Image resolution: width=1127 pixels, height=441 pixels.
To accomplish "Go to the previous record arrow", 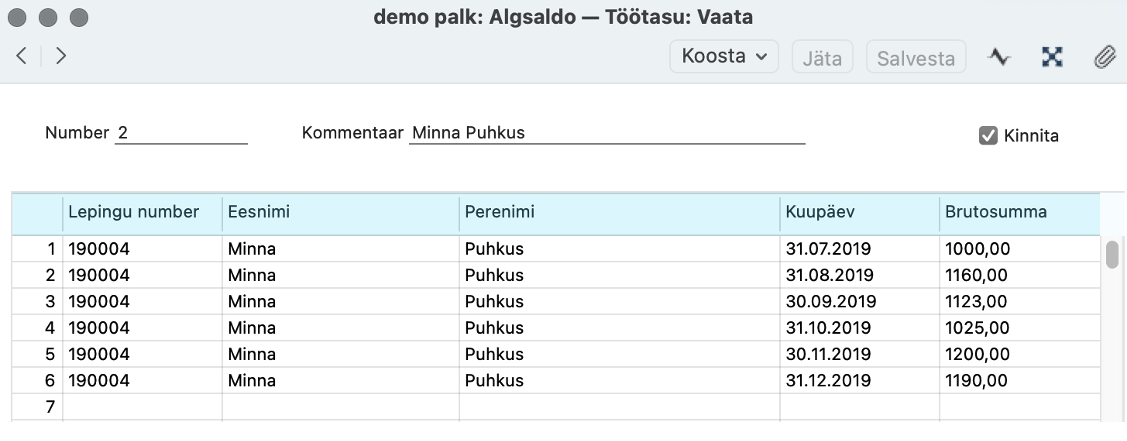I will 22,56.
